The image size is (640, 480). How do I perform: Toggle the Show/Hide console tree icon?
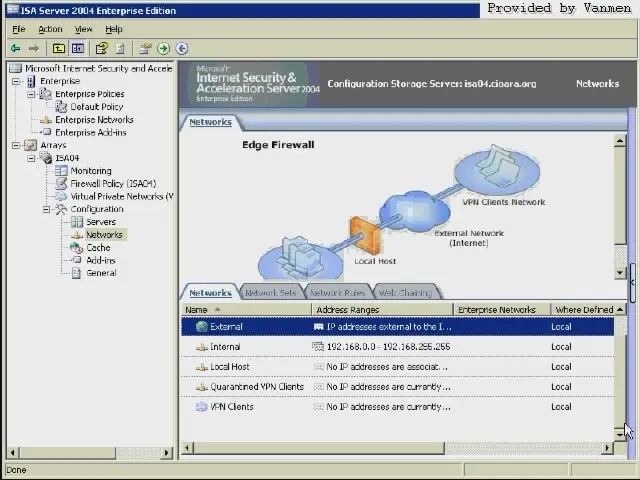click(x=78, y=49)
